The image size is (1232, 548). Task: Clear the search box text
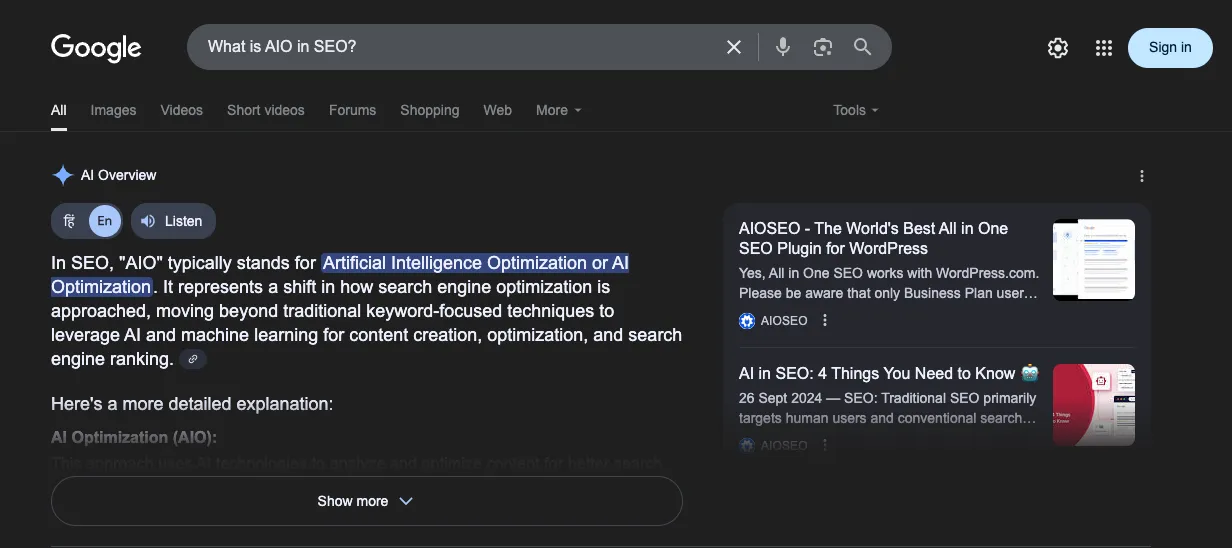tap(734, 47)
